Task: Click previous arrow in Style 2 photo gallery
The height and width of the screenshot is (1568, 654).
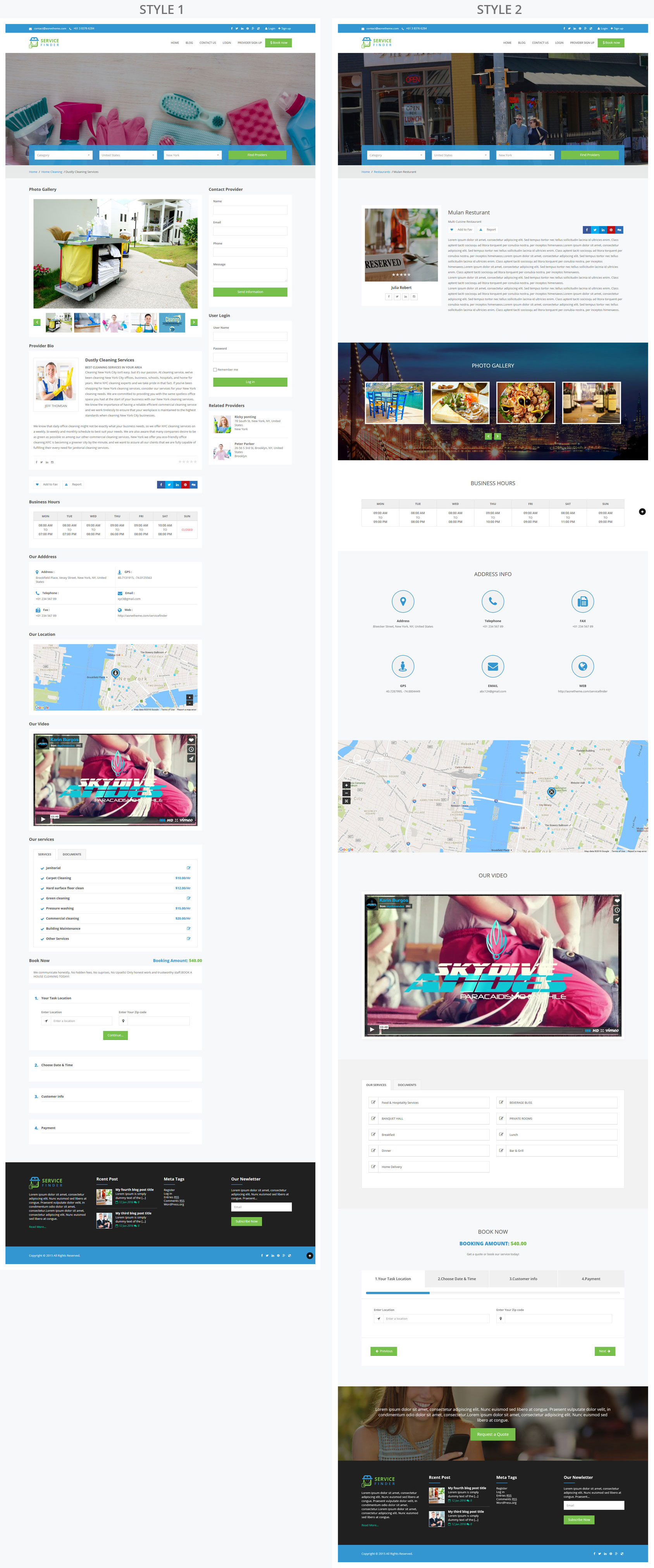Action: click(x=488, y=436)
